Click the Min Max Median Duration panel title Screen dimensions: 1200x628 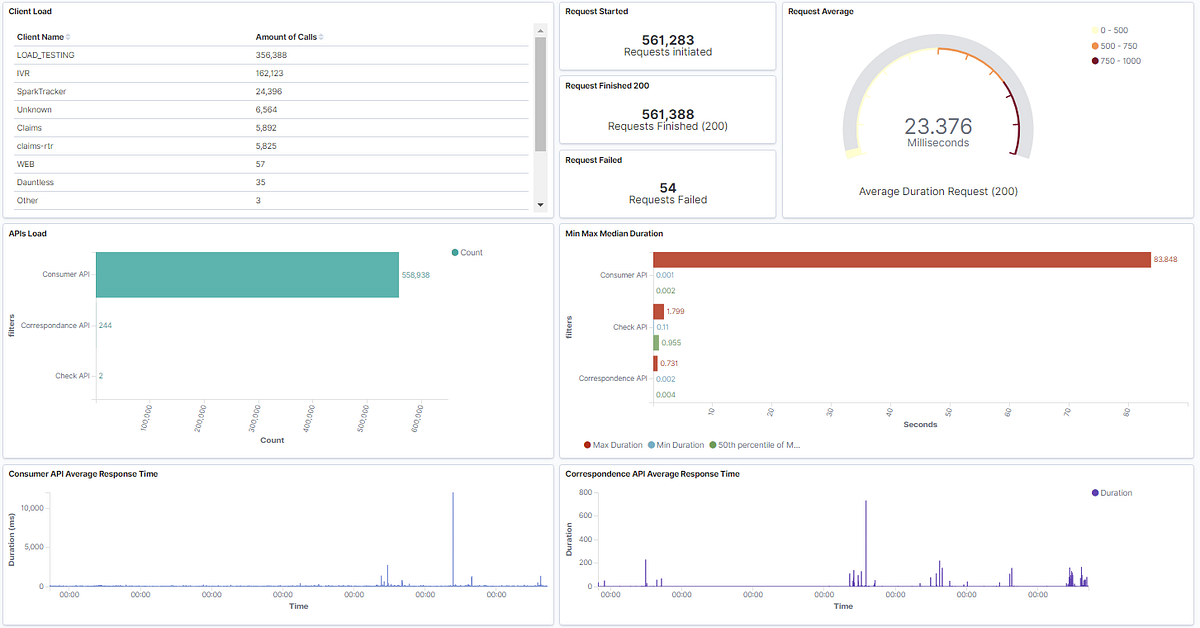click(x=612, y=233)
